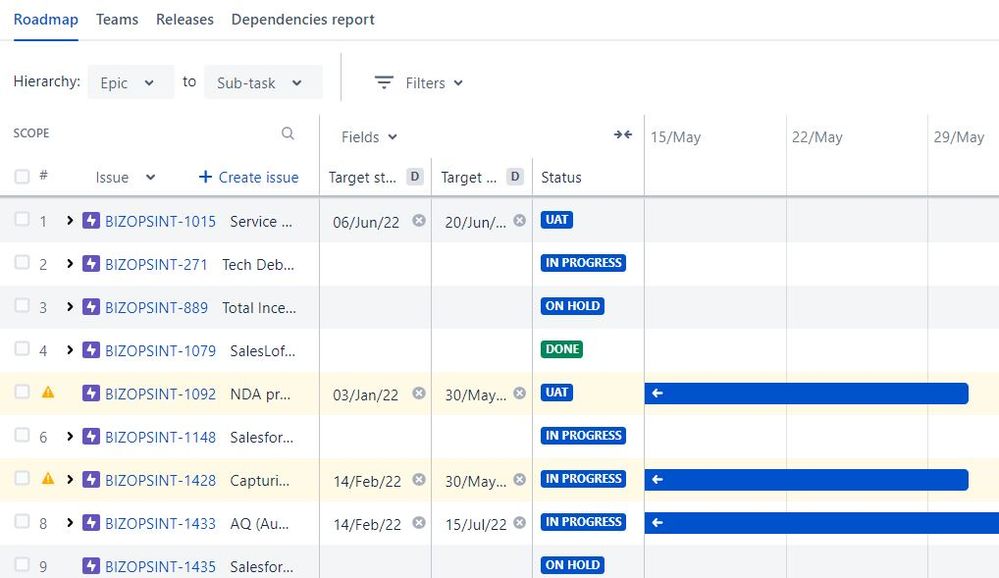This screenshot has height=578, width=999.
Task: Click the Create issue button
Action: click(x=248, y=177)
